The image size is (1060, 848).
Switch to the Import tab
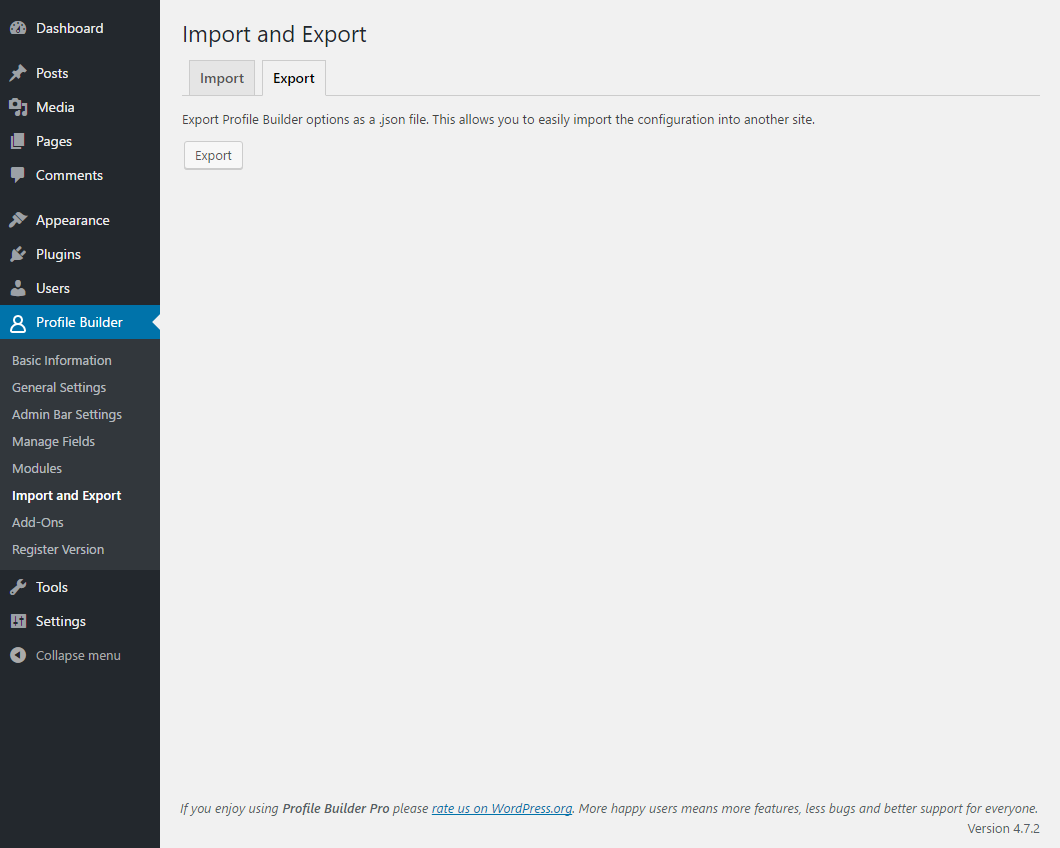[x=222, y=78]
